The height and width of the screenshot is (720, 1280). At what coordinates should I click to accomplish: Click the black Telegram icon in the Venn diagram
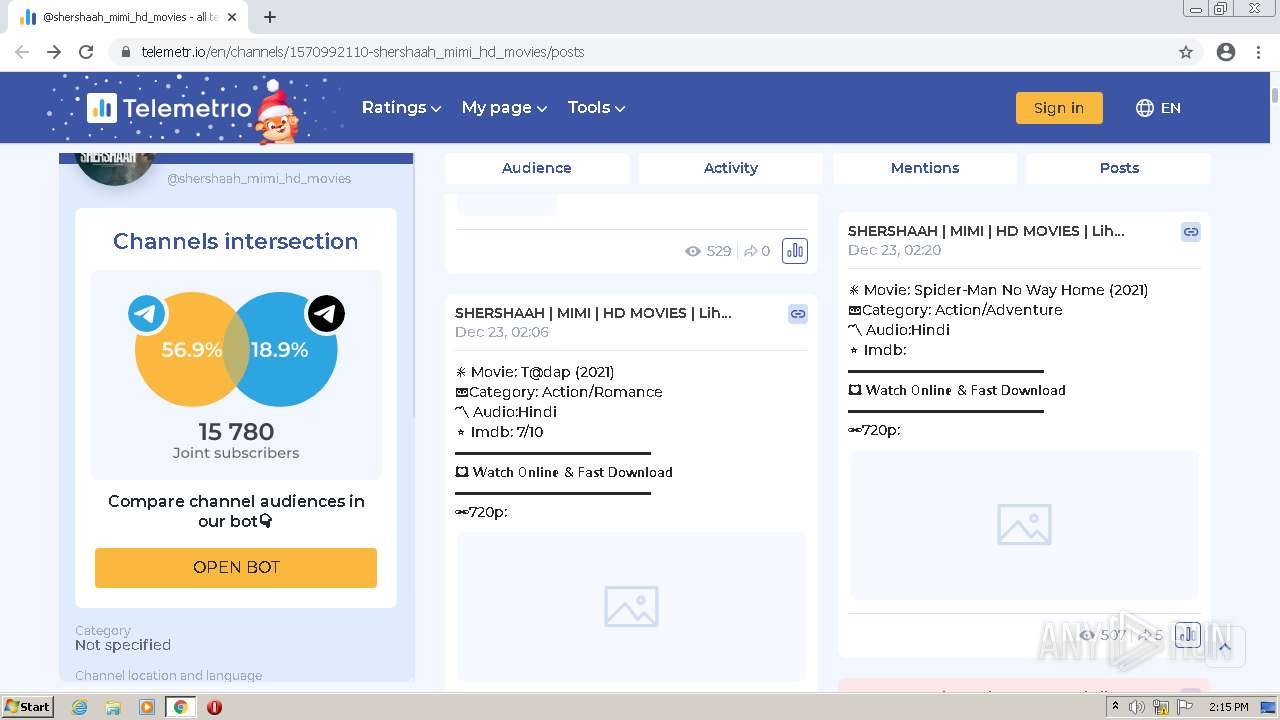[326, 314]
